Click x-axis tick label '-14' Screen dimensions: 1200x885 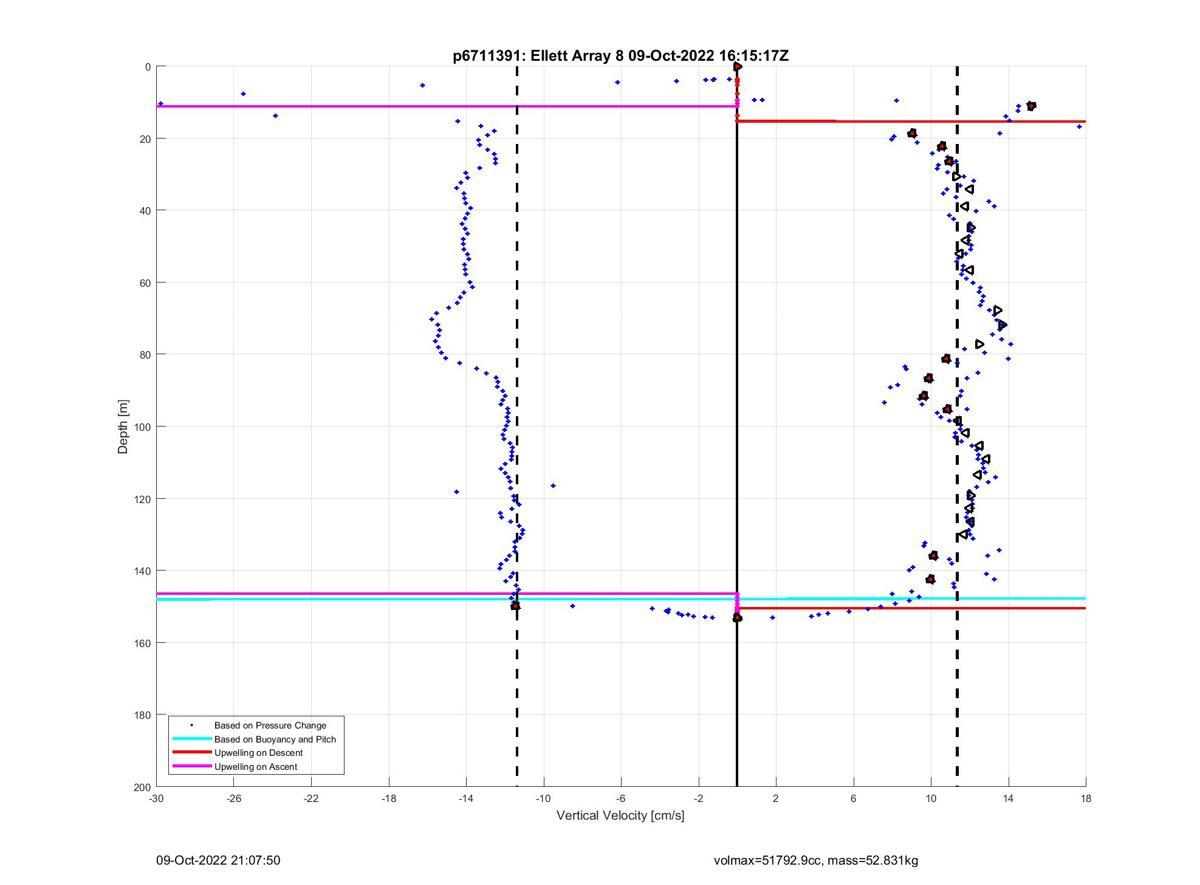point(466,798)
